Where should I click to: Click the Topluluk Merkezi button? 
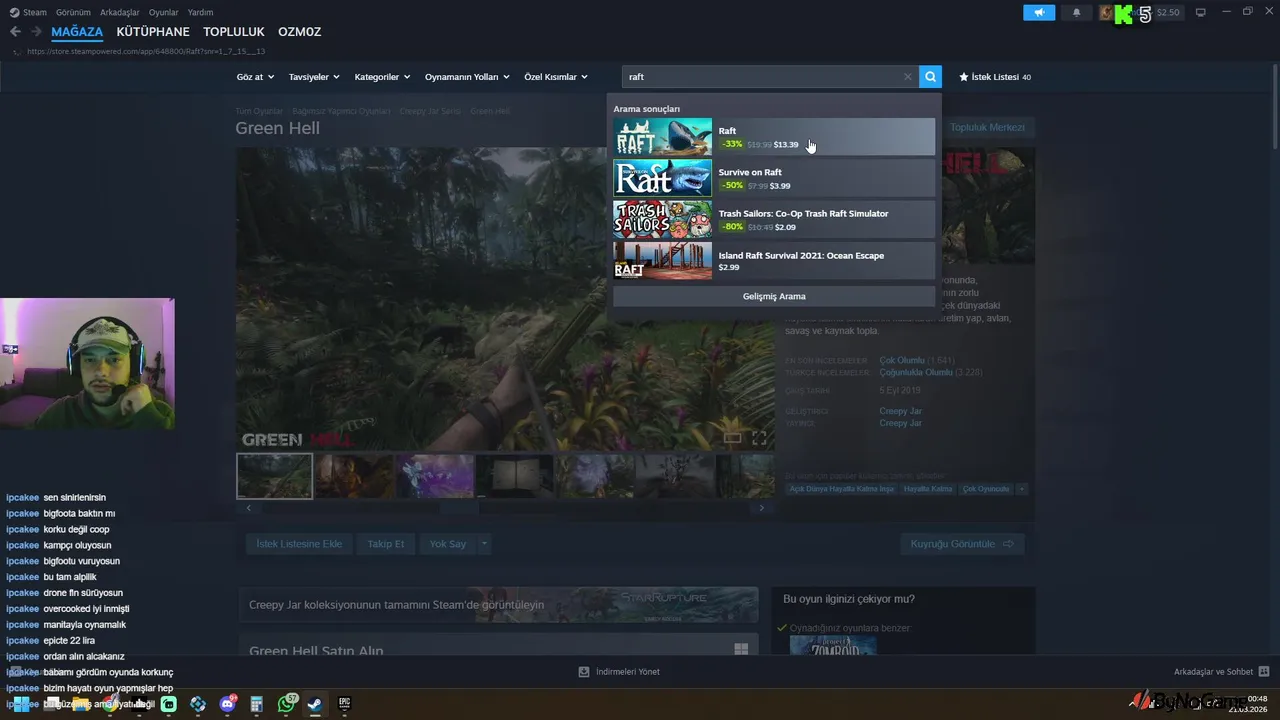pyautogui.click(x=987, y=127)
